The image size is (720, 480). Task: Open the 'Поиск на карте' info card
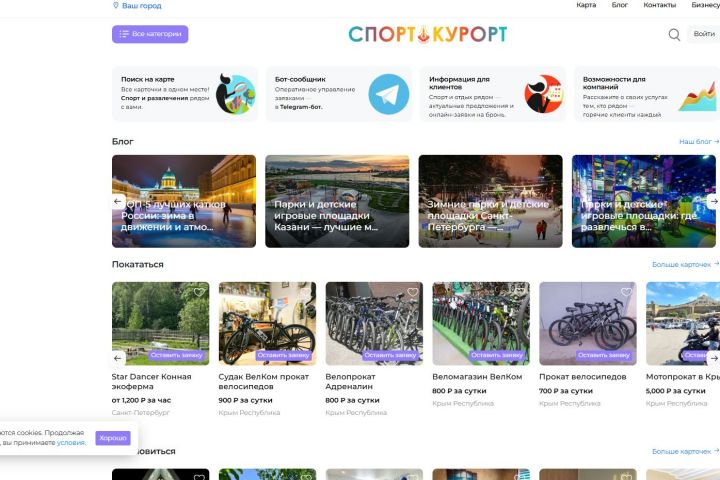click(x=185, y=94)
